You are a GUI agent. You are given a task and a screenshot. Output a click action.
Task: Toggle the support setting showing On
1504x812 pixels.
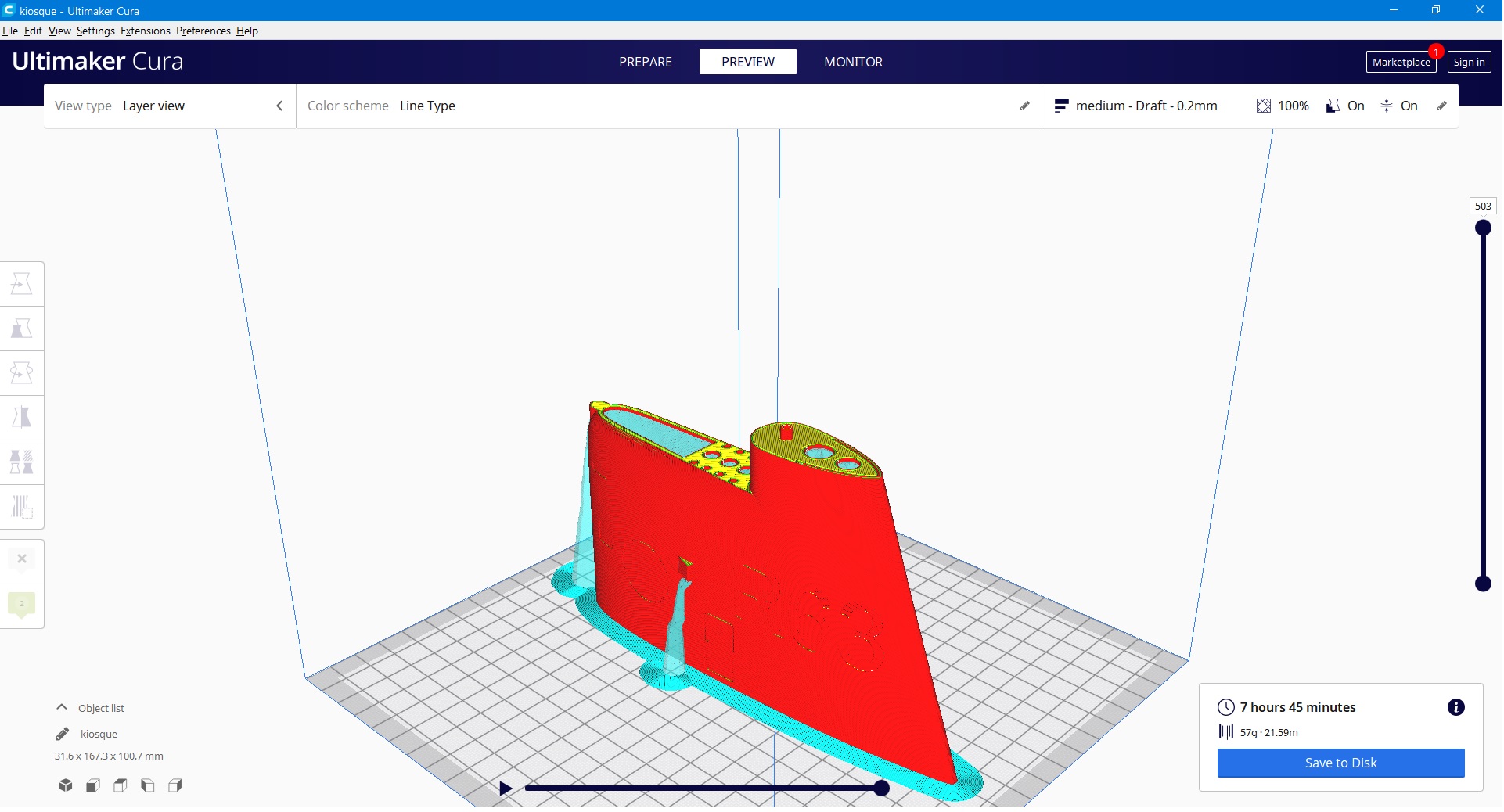1345,106
